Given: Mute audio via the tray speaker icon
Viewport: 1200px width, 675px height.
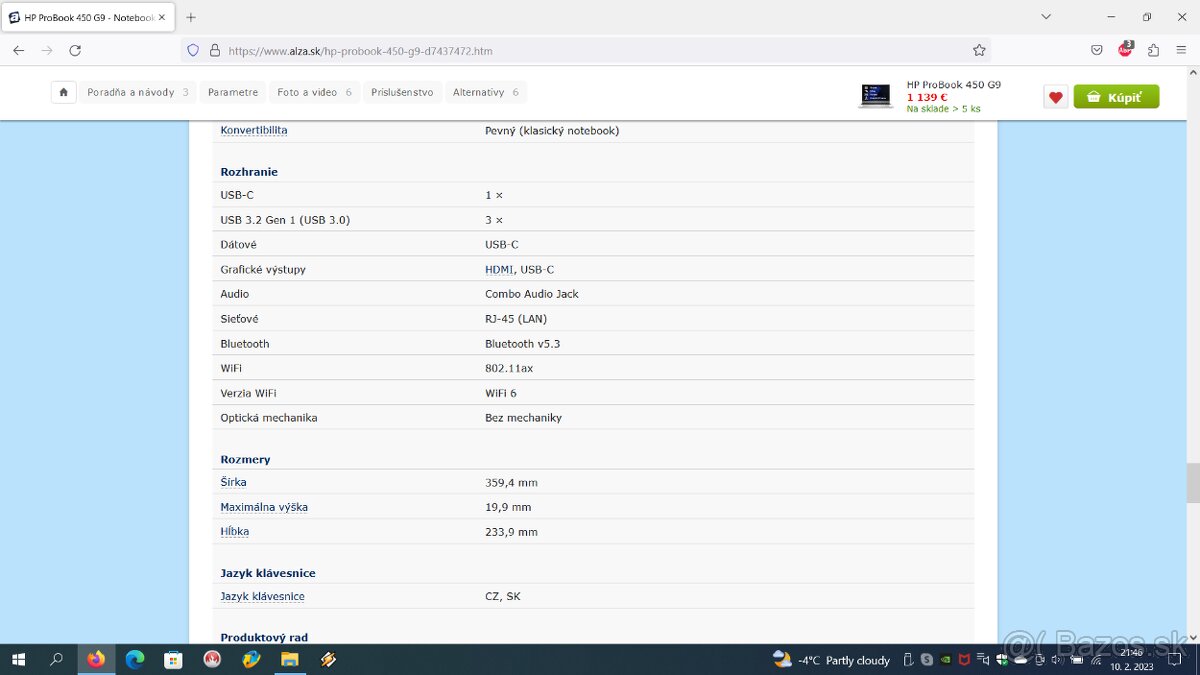Looking at the screenshot, I should pos(1057,660).
